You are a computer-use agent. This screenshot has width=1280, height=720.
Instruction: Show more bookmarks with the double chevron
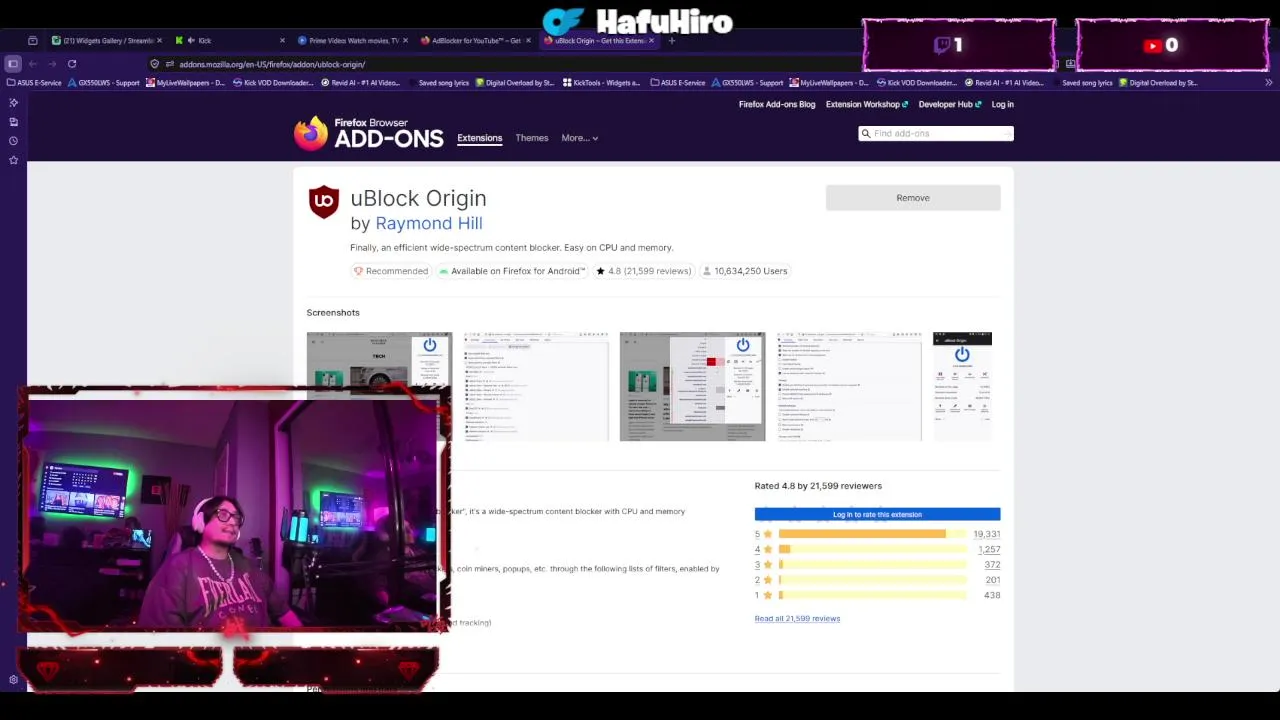pos(1269,83)
